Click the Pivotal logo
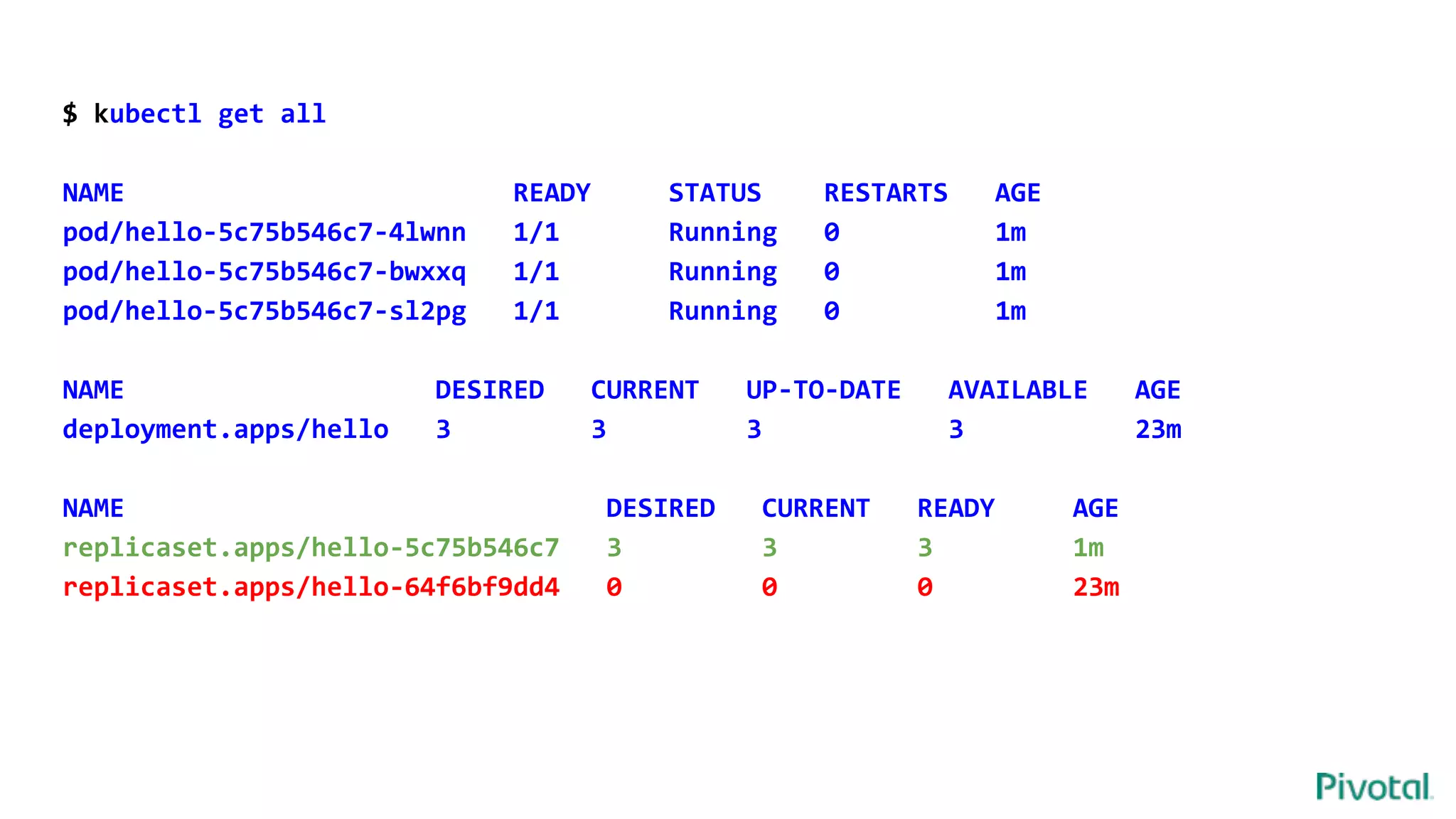1456x819 pixels. [1374, 786]
